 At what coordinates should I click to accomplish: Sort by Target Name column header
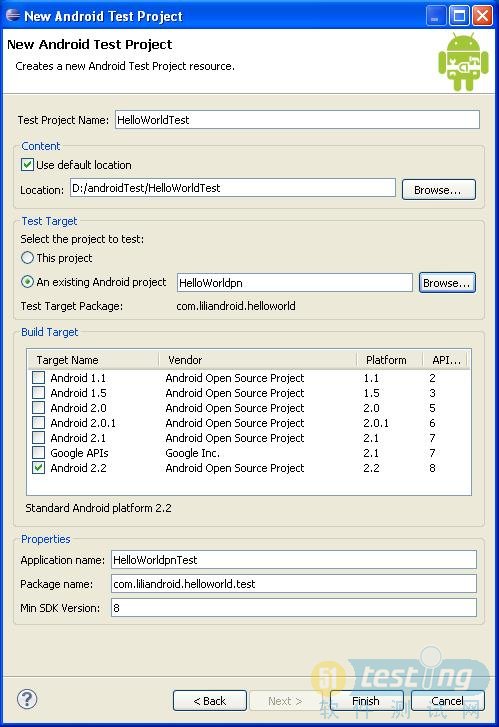click(93, 360)
